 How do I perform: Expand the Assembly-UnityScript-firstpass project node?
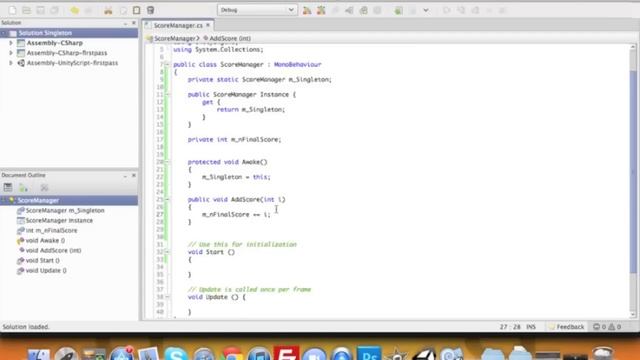[11, 63]
